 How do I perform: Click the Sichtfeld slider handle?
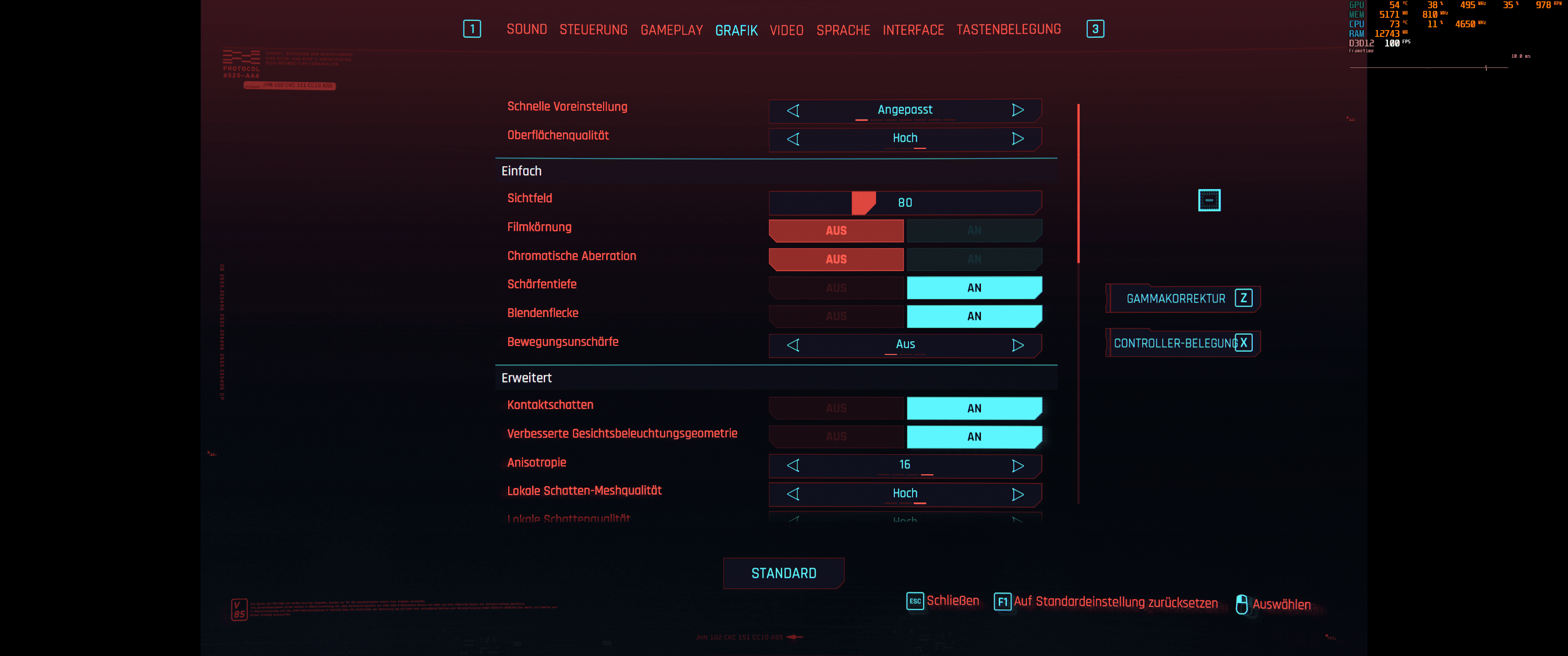point(863,203)
